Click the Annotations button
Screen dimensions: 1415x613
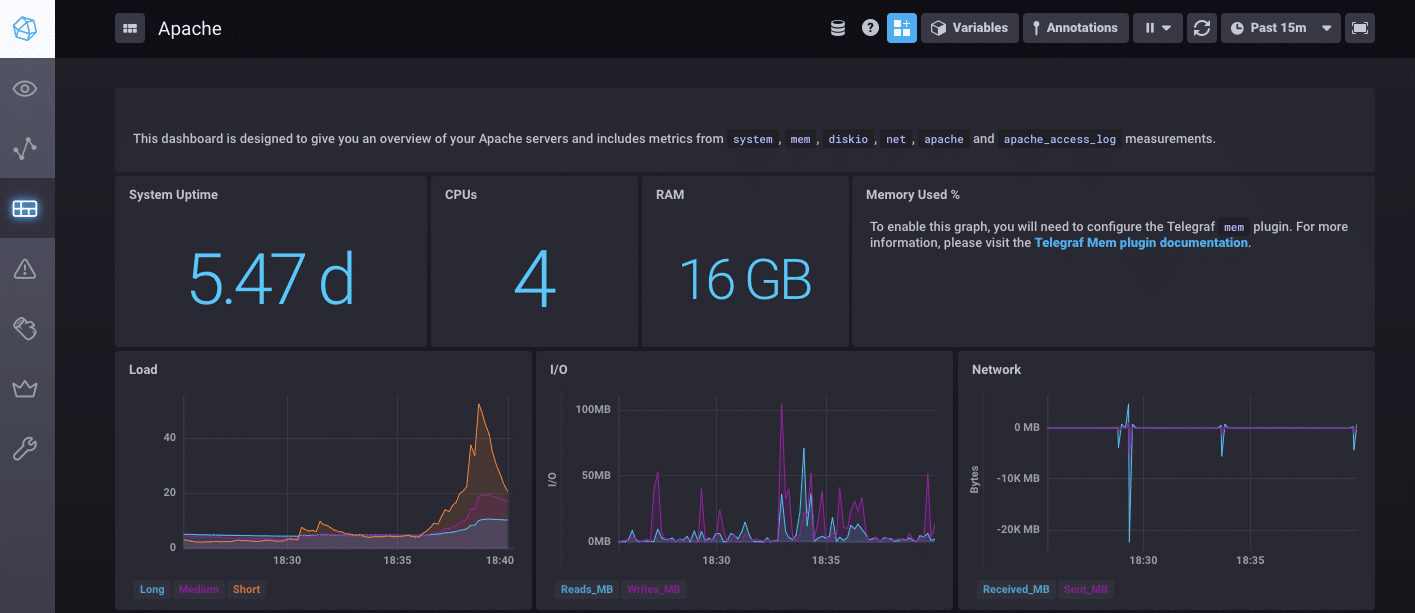[1075, 28]
